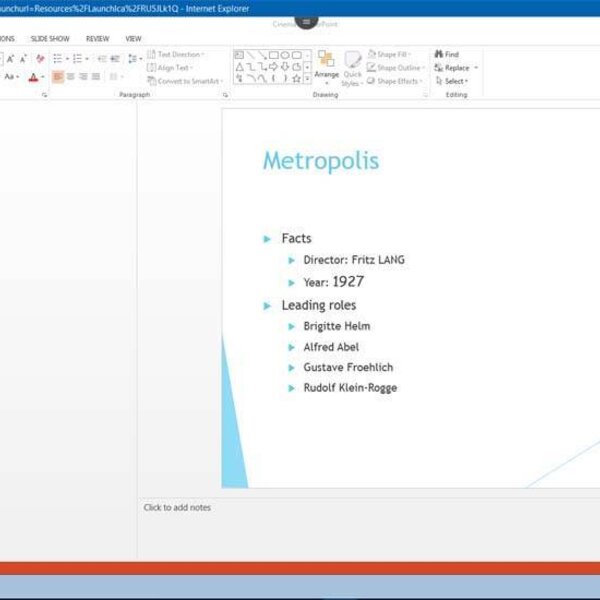The width and height of the screenshot is (600, 600).
Task: Open the Font dialog launcher
Action: (45, 95)
